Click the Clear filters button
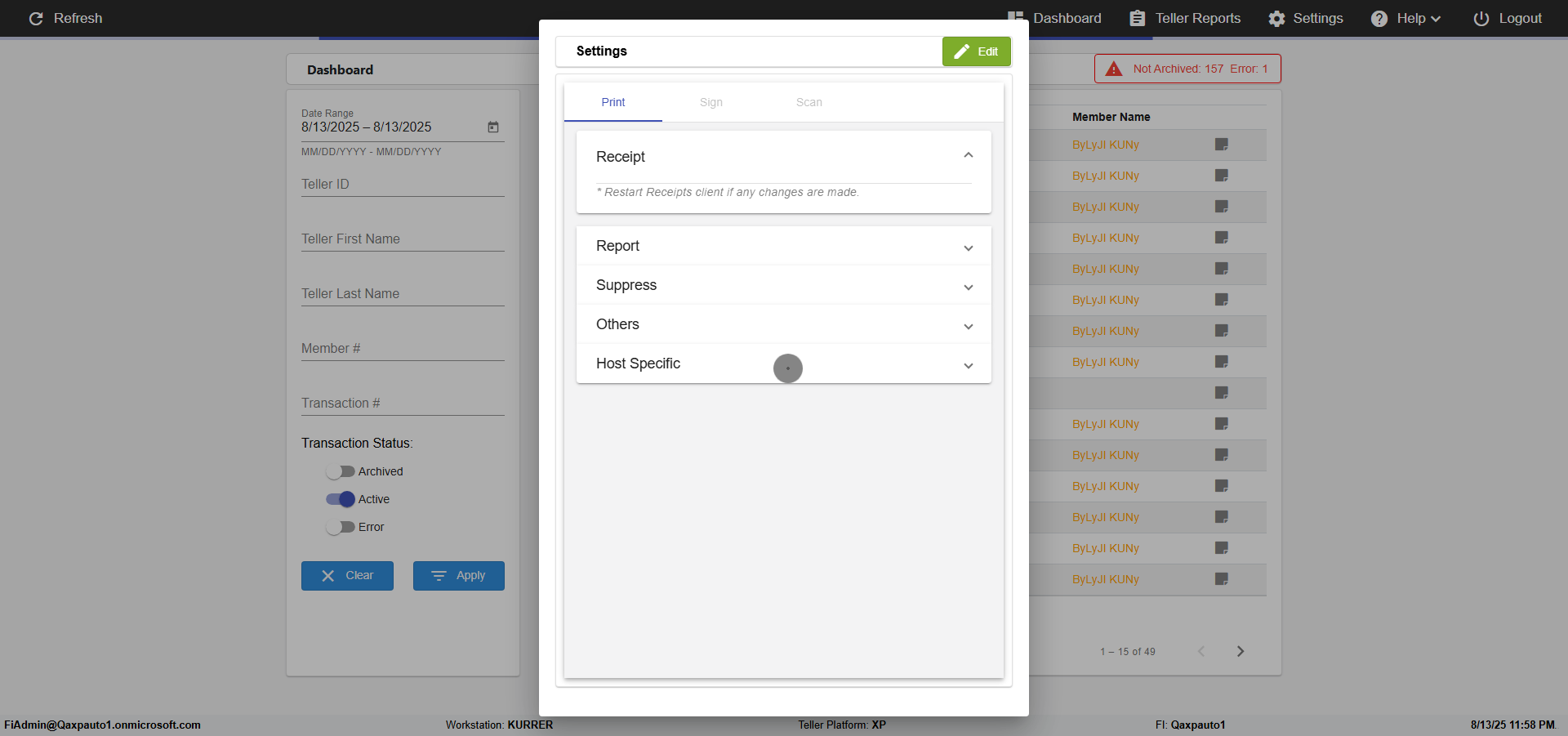The width and height of the screenshot is (1568, 736). tap(347, 576)
